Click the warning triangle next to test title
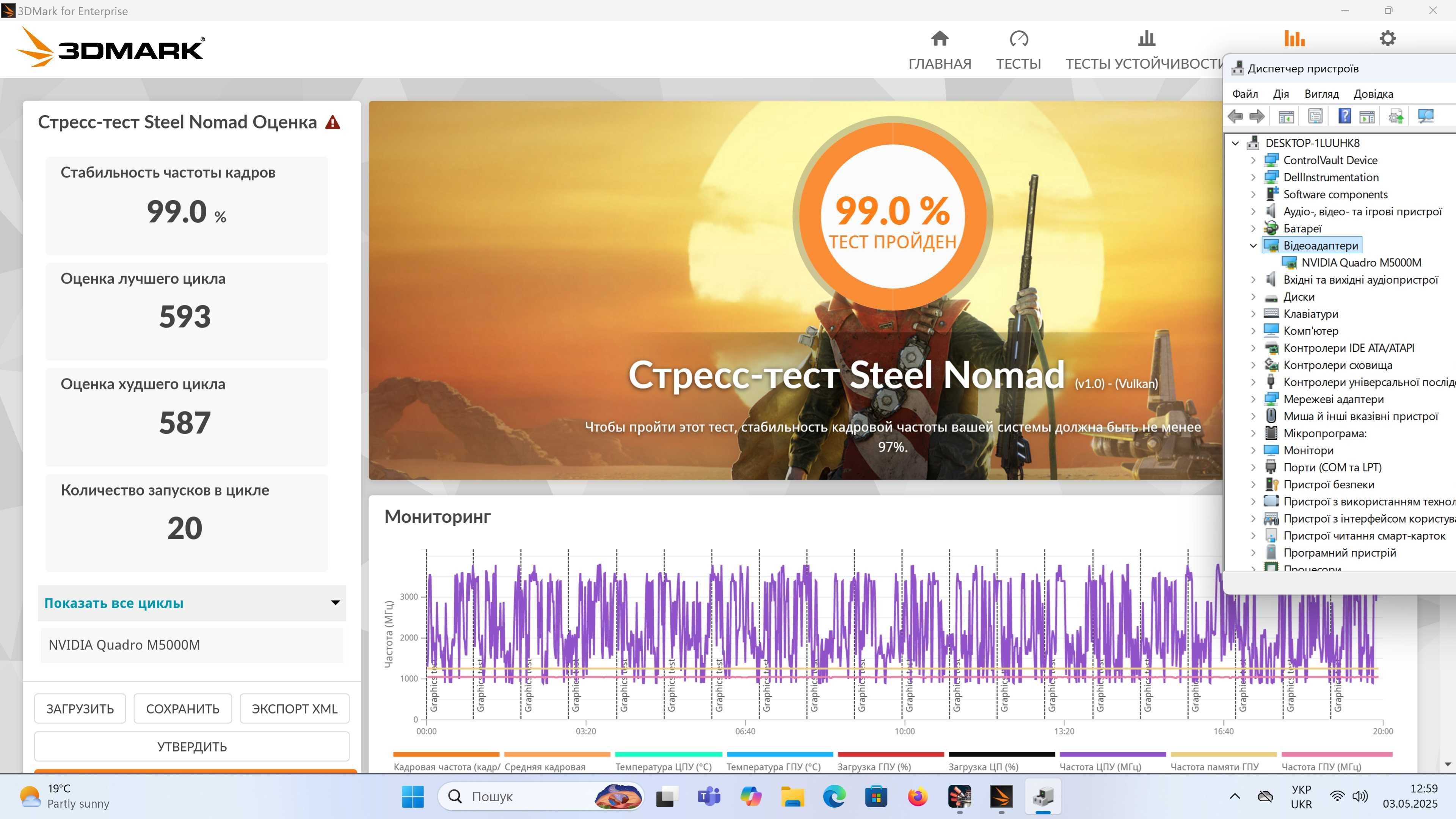The image size is (1456, 819). (333, 122)
